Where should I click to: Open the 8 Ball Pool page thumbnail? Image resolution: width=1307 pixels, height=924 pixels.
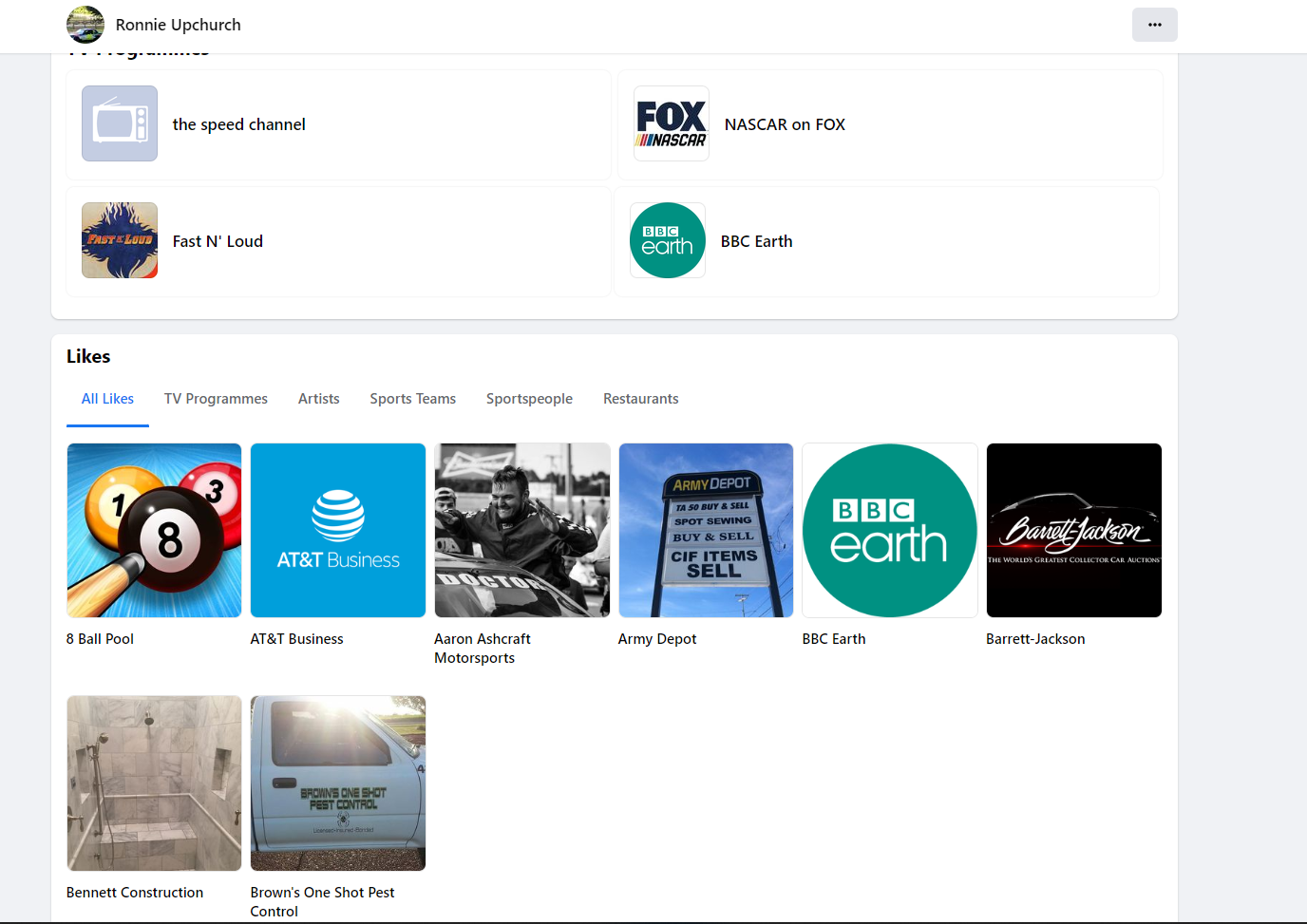[154, 530]
